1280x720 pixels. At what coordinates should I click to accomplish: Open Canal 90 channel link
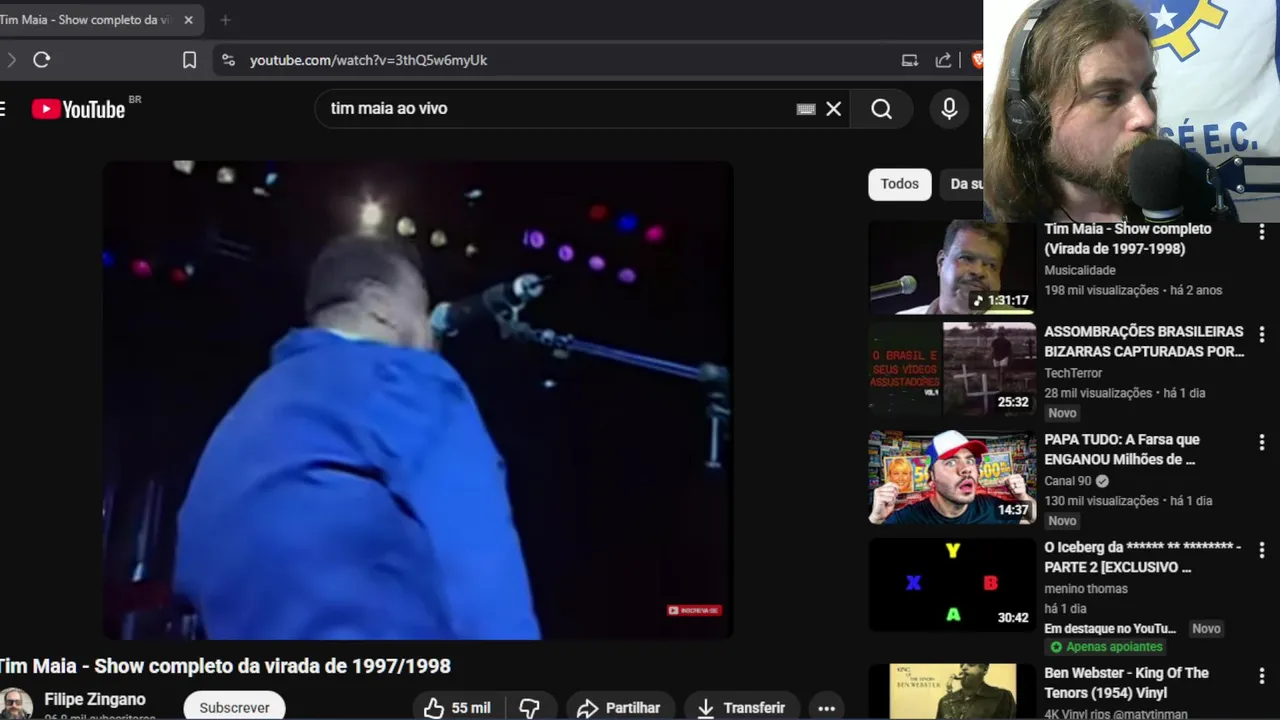tap(1068, 481)
